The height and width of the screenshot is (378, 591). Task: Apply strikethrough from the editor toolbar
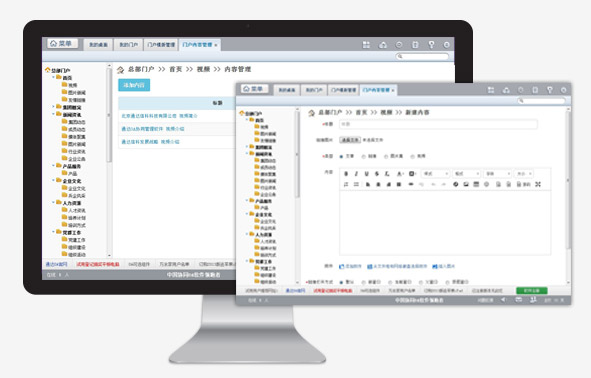click(377, 174)
